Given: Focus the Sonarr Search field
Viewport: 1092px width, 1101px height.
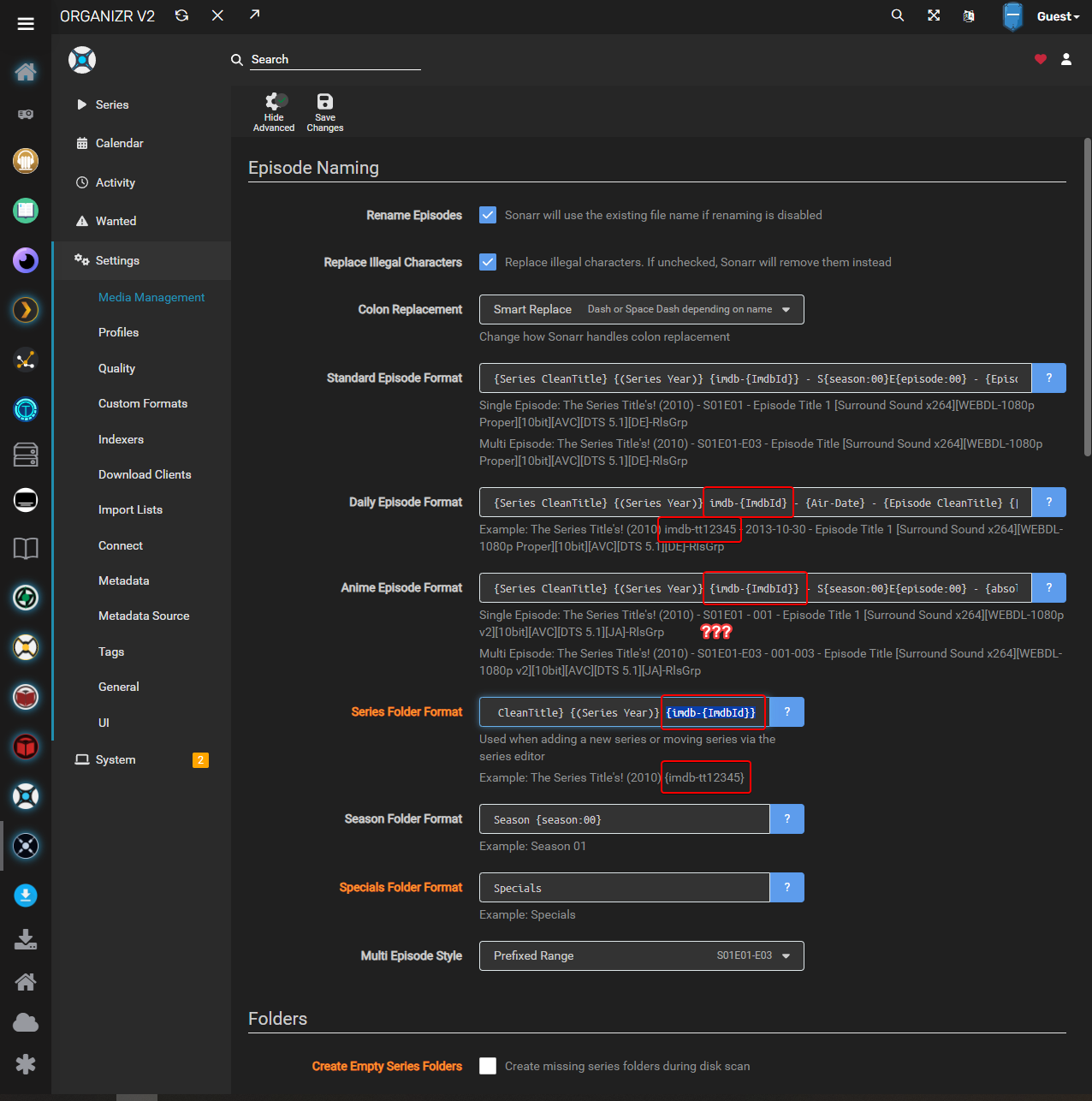Looking at the screenshot, I should (x=335, y=59).
